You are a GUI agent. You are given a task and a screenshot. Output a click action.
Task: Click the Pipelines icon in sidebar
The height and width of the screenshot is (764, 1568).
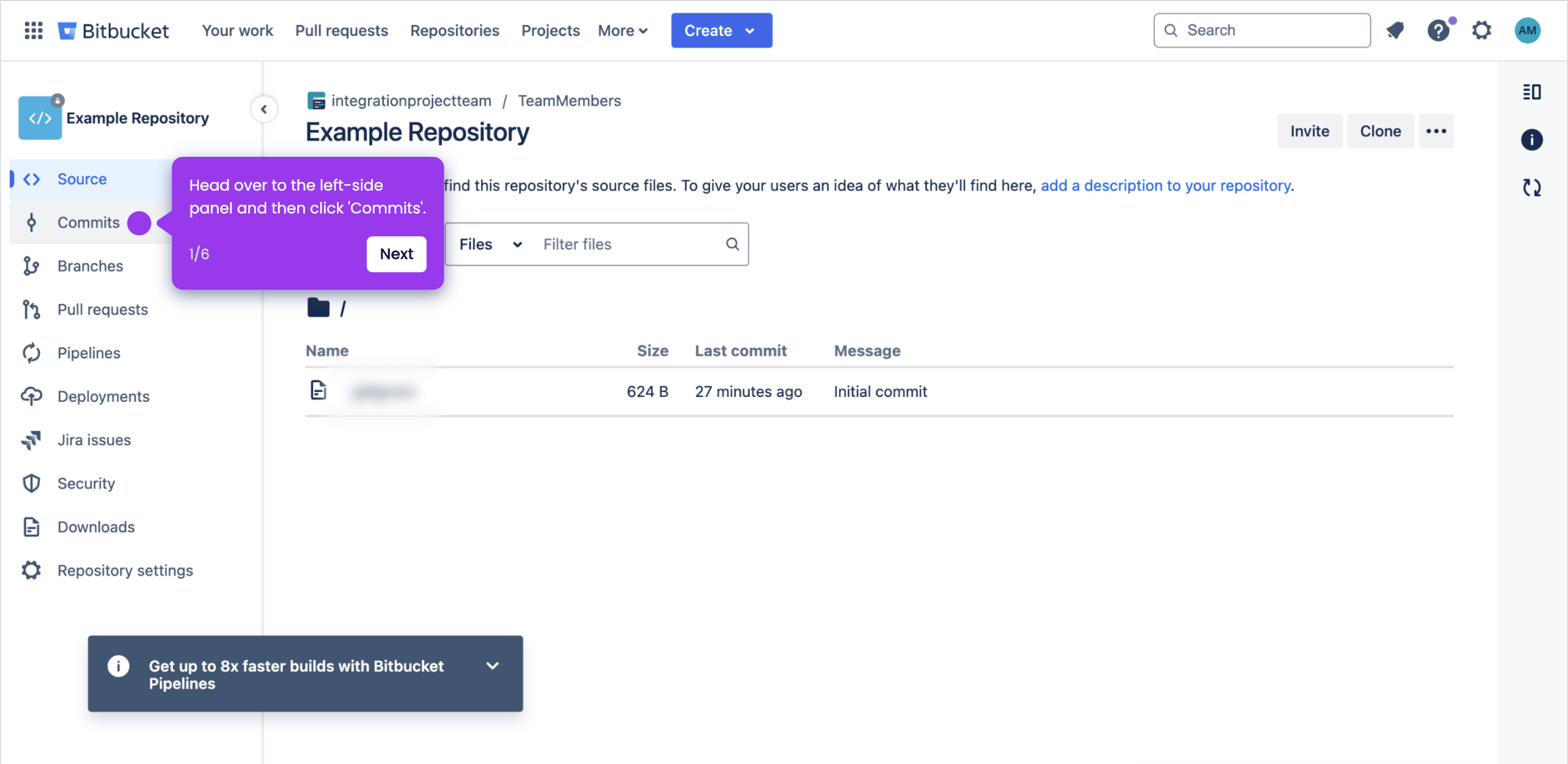point(32,353)
